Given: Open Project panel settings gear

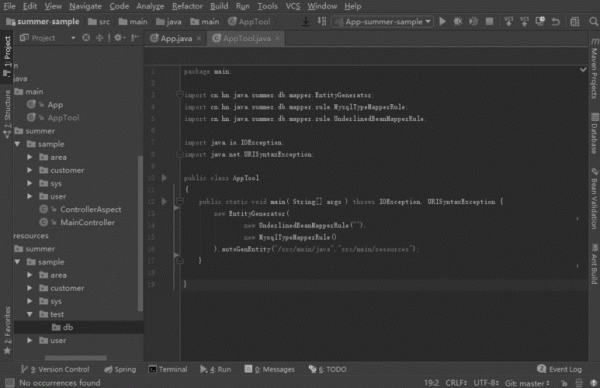Looking at the screenshot, I should [119, 38].
